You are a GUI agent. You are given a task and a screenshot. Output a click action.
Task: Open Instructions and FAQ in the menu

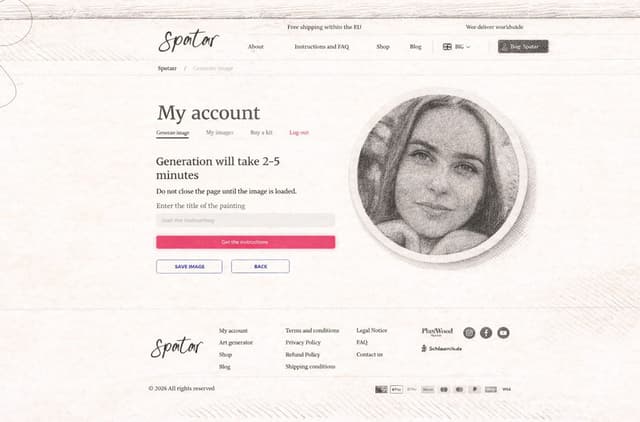click(322, 47)
